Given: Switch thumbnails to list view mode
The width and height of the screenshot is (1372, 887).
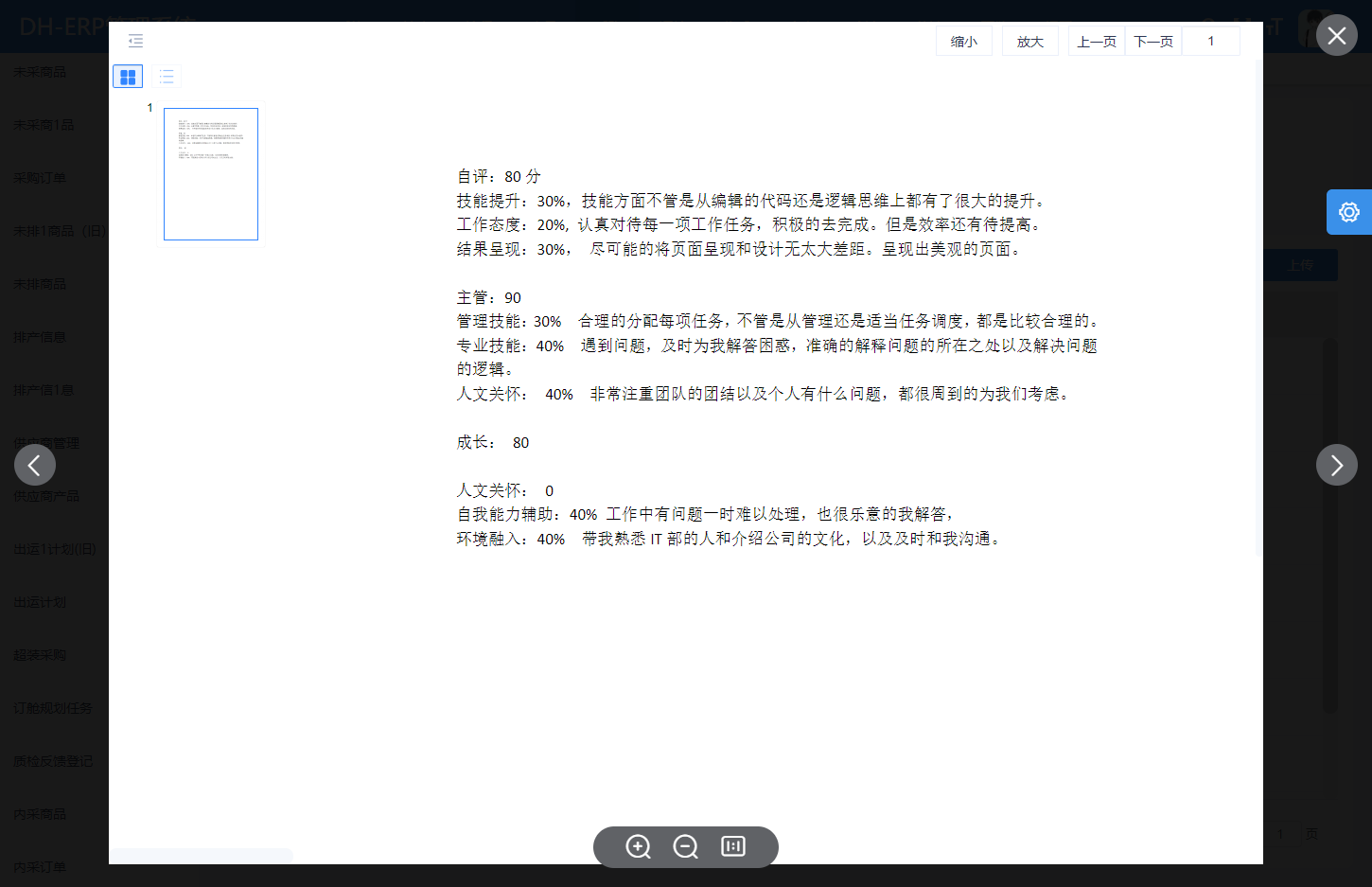Looking at the screenshot, I should pyautogui.click(x=167, y=76).
